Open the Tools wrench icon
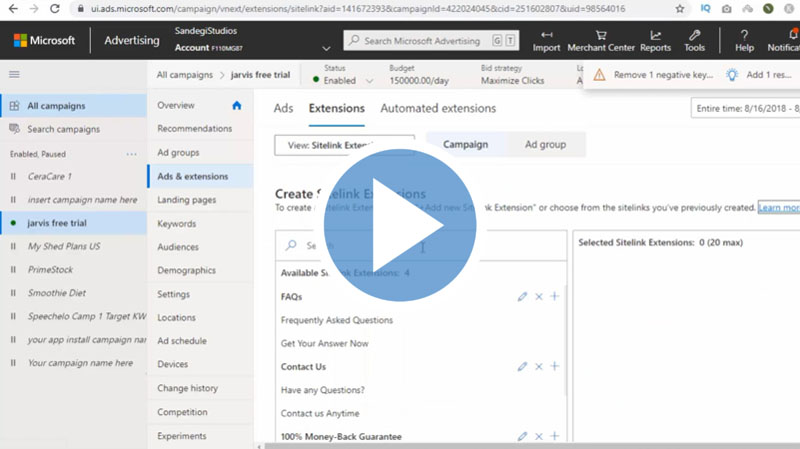 [694, 35]
